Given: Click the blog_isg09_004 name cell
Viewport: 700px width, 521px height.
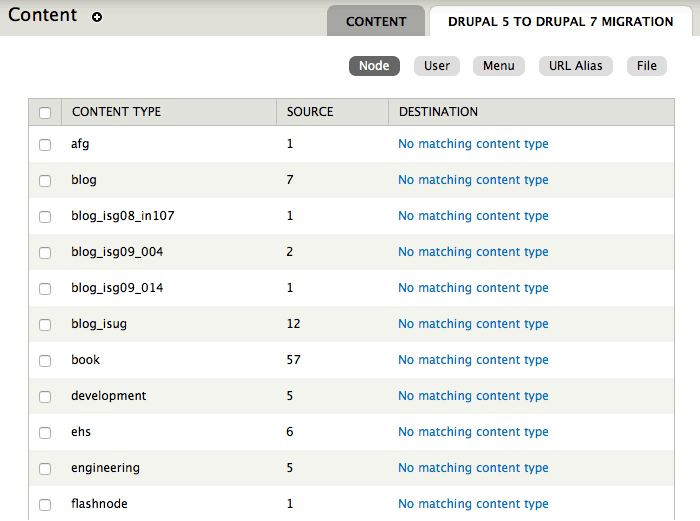Looking at the screenshot, I should (x=117, y=252).
